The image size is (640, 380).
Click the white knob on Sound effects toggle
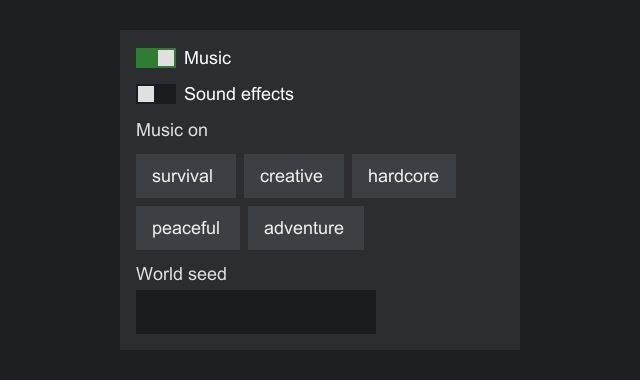coord(146,94)
